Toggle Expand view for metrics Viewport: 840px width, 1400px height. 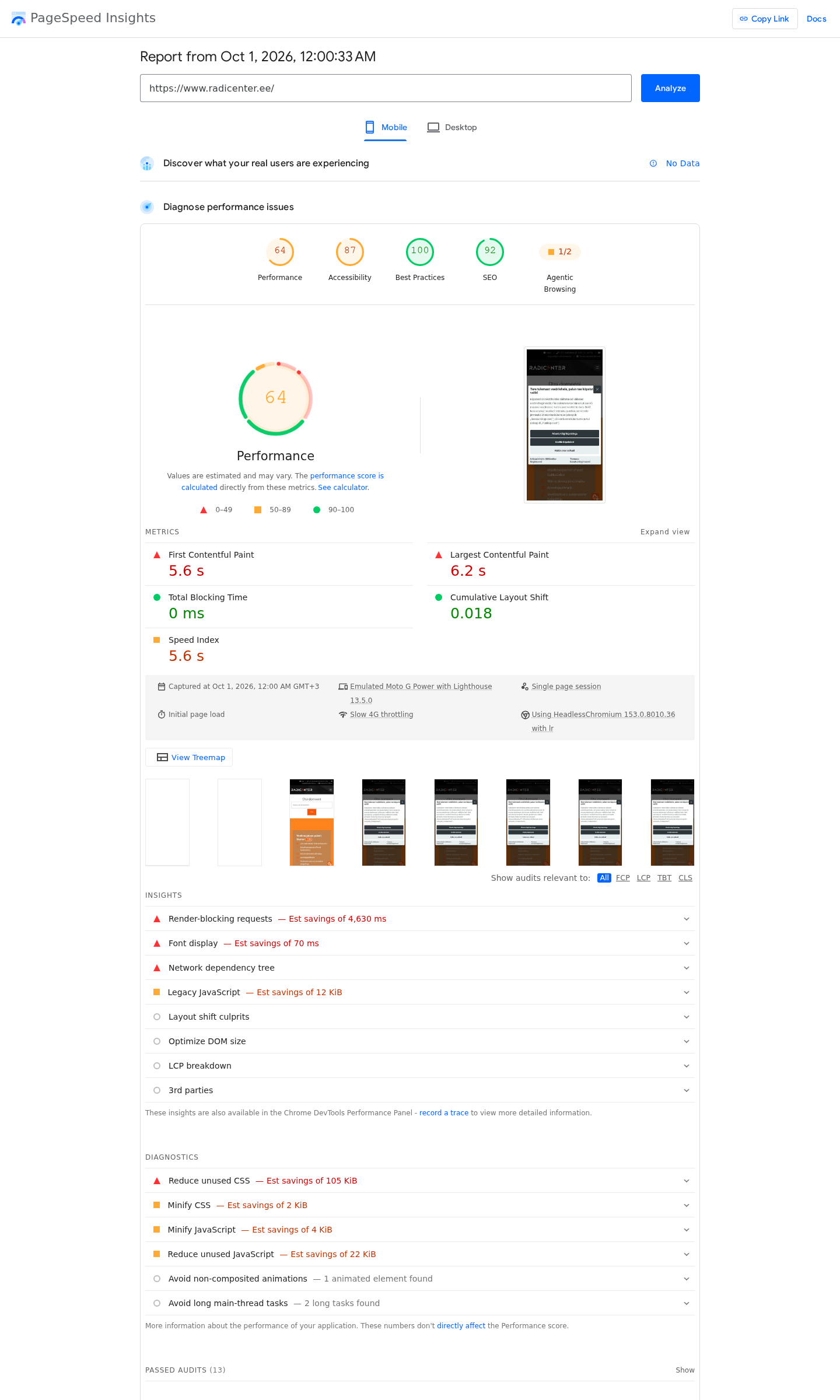(665, 532)
